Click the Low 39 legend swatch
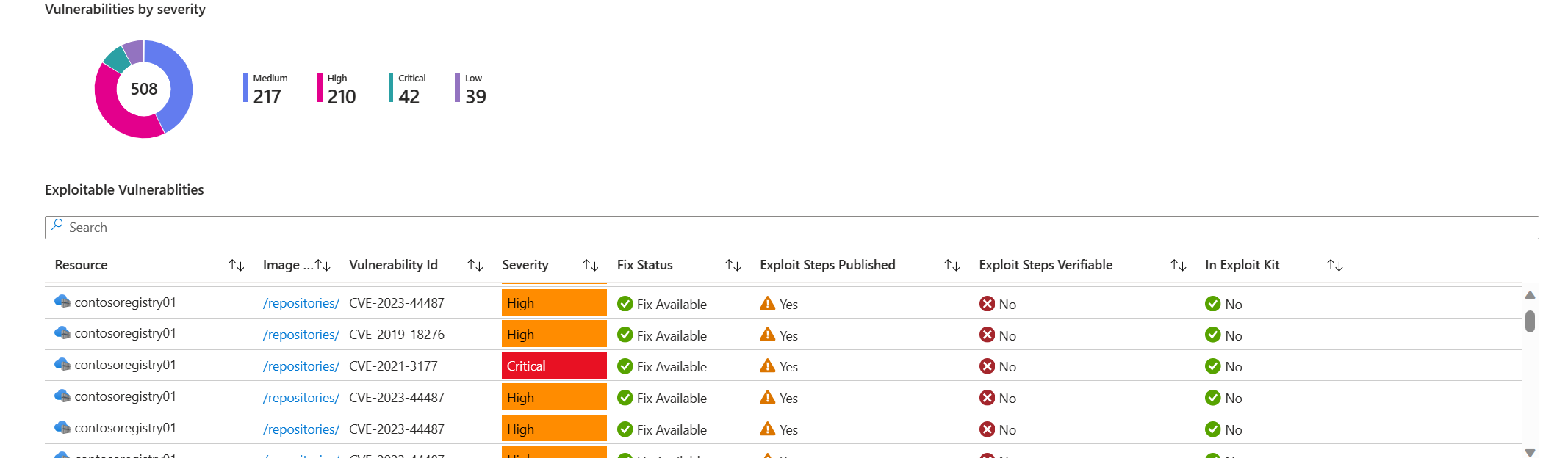 click(x=457, y=87)
